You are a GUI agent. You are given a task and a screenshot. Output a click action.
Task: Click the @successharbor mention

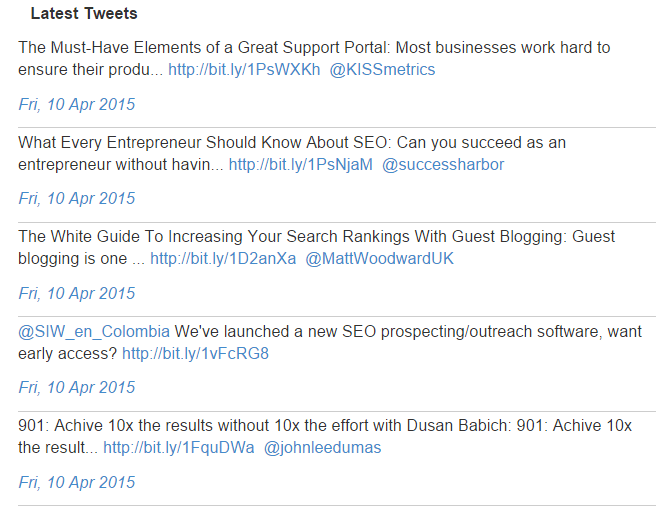click(443, 165)
